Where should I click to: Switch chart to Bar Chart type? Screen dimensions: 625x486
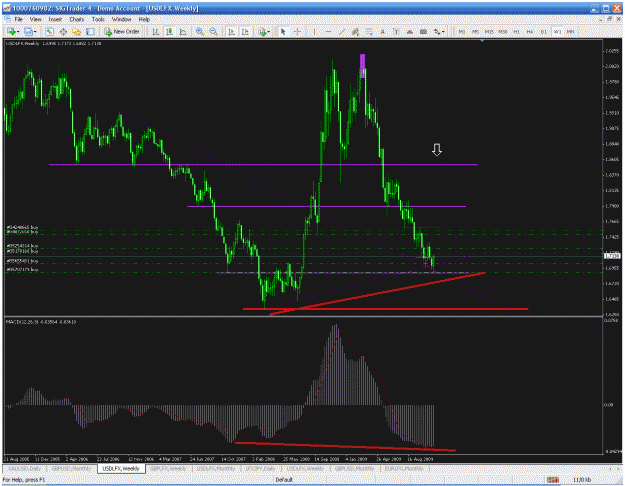tap(156, 31)
